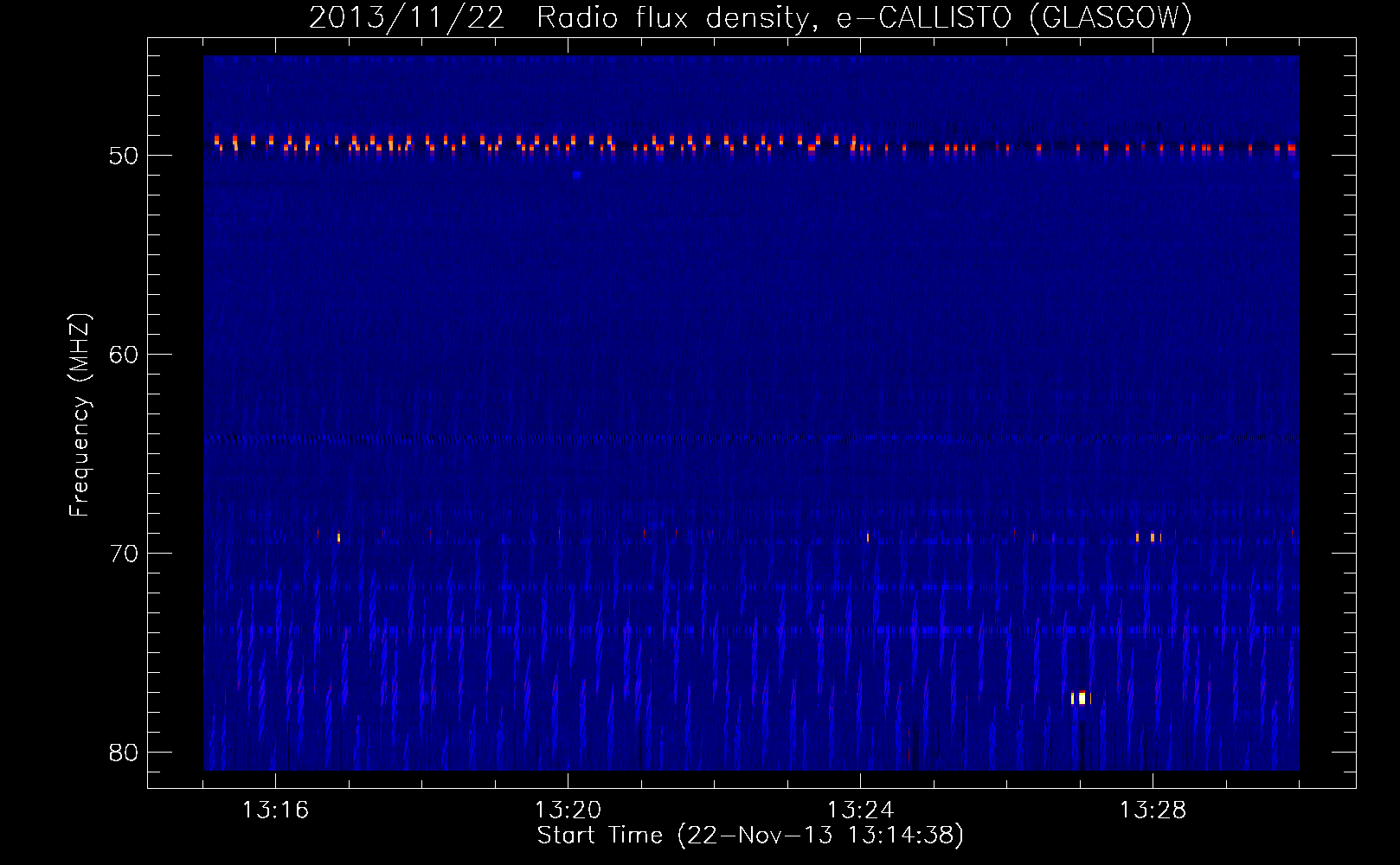Click the 'Frequency (MHZ)' axis label
Viewport: 1400px width, 865px height.
coord(79,415)
